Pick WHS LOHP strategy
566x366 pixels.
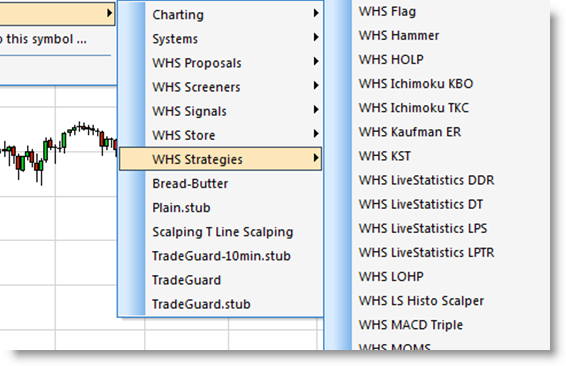point(391,277)
